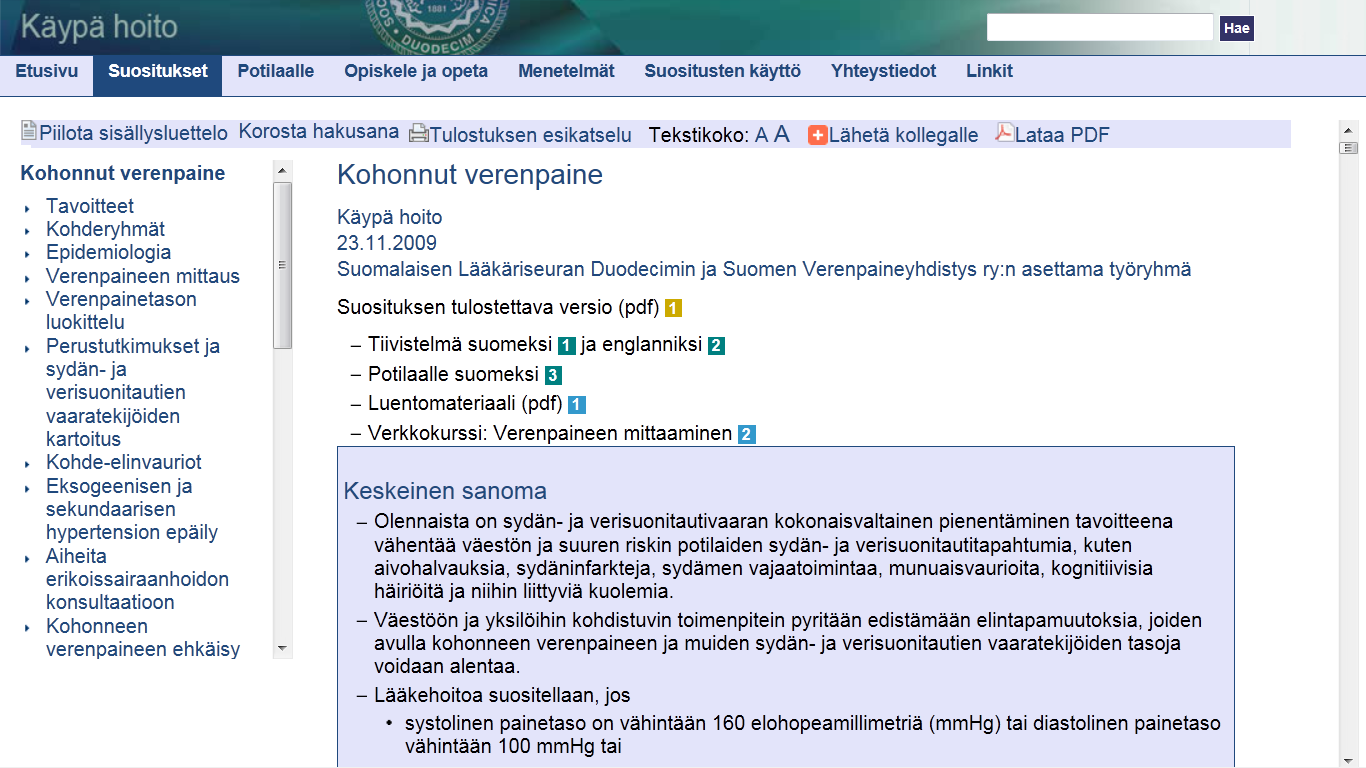Click Lähetä kollegalle link
Image resolution: width=1366 pixels, height=768 pixels.
pyautogui.click(x=903, y=135)
